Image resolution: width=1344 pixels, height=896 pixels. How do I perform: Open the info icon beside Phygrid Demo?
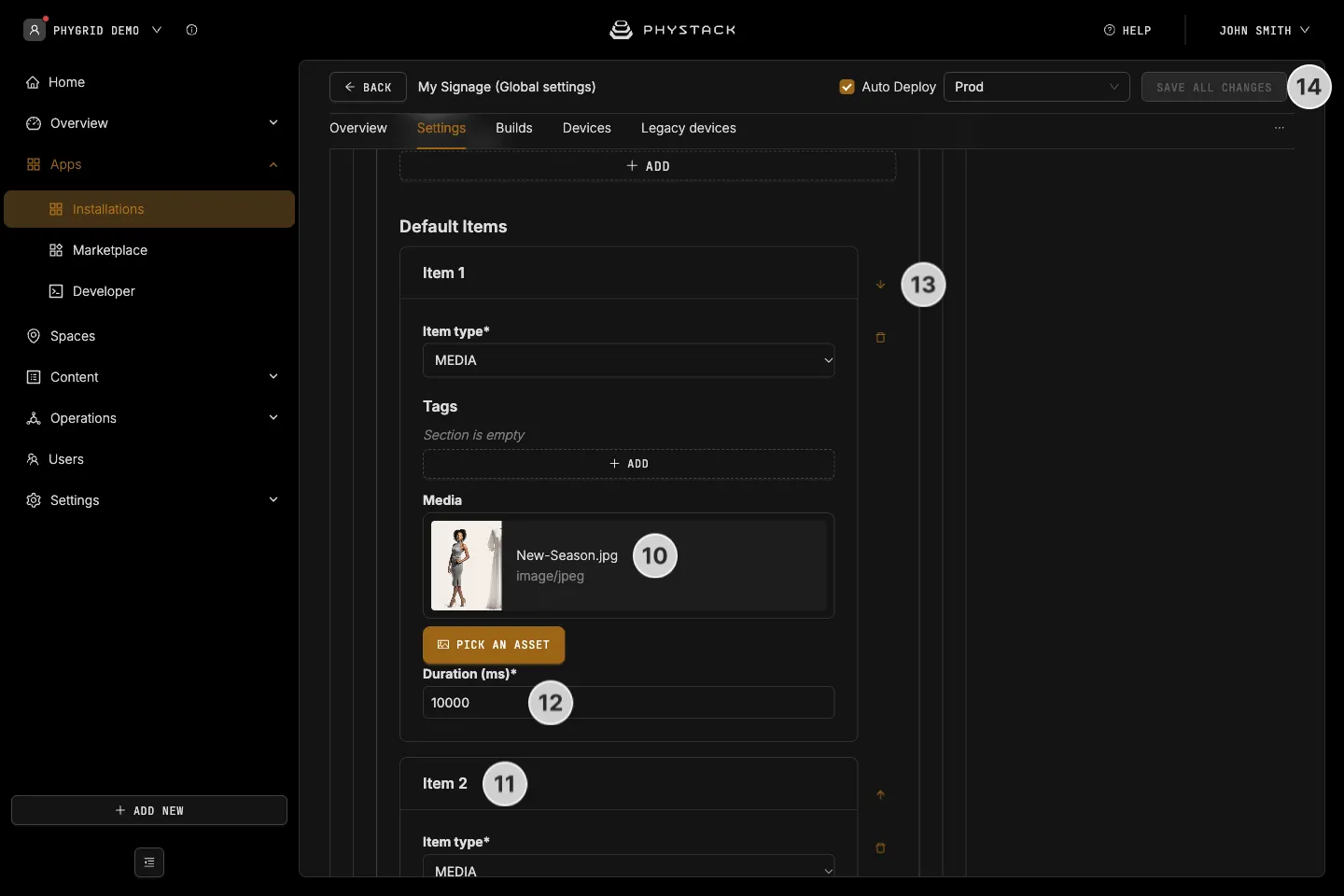[x=191, y=30]
